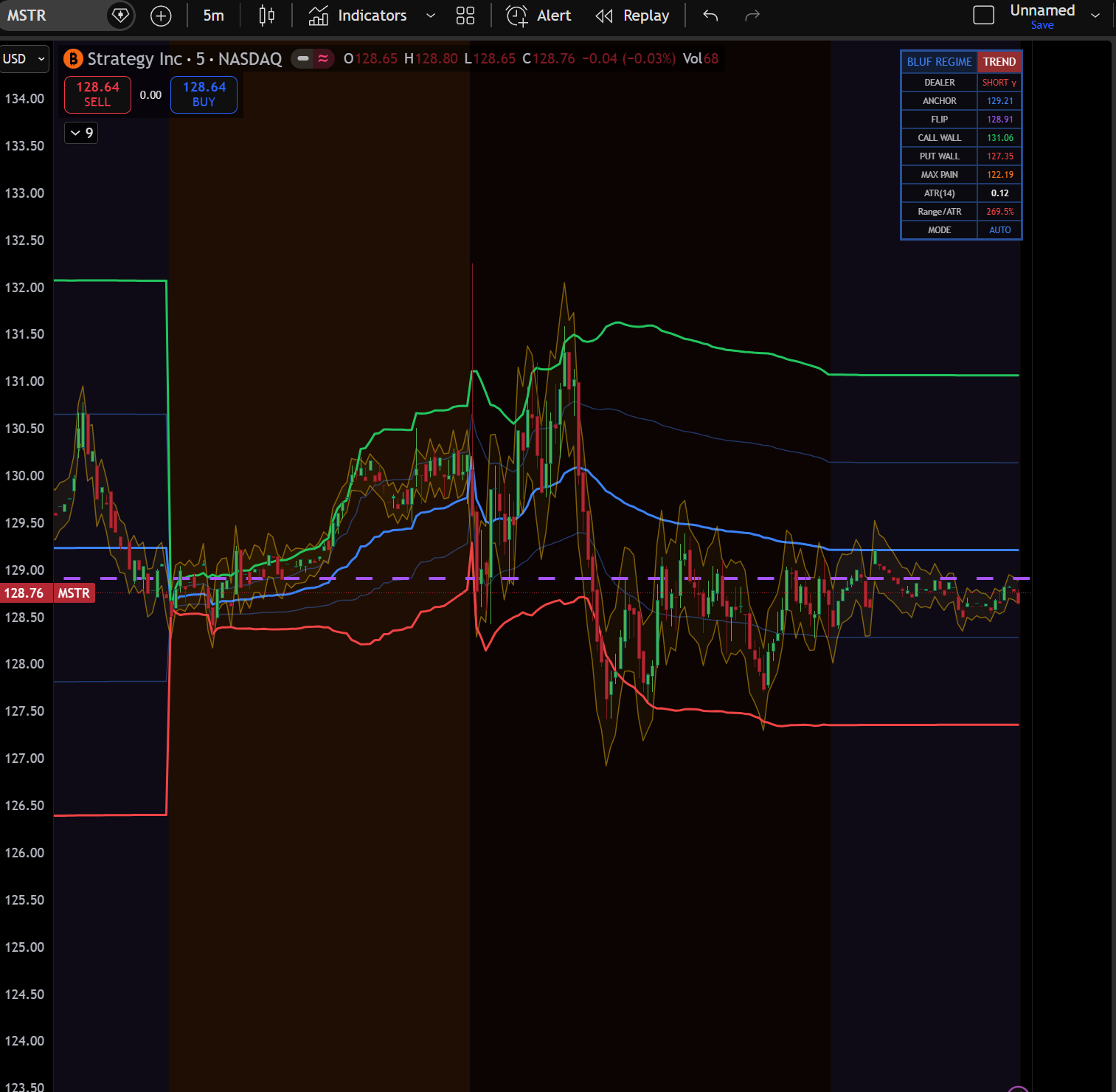This screenshot has height=1092, width=1116.
Task: Click the 128.64 SELL button
Action: [x=97, y=94]
